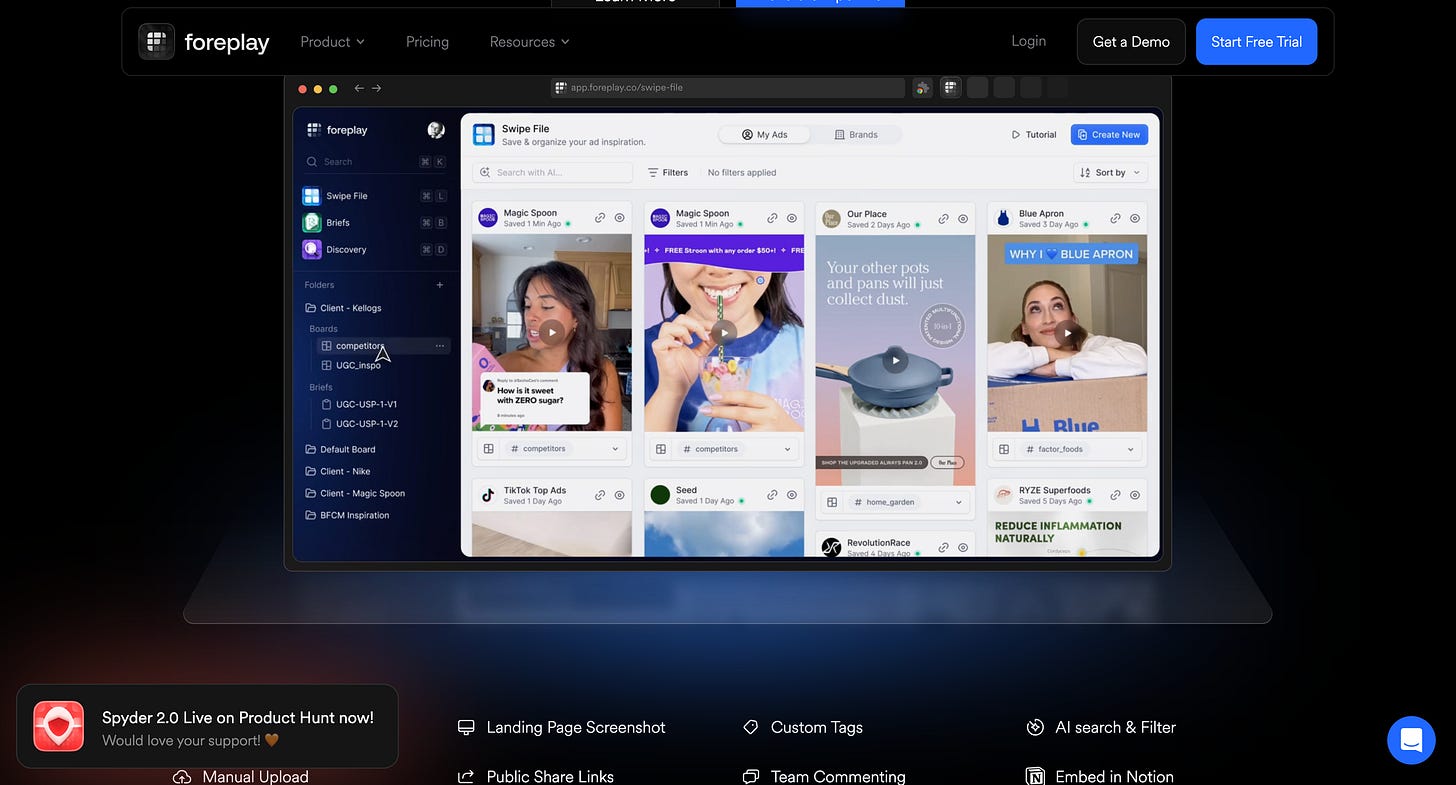
Task: Open Briefs in the sidebar
Action: click(x=376, y=222)
